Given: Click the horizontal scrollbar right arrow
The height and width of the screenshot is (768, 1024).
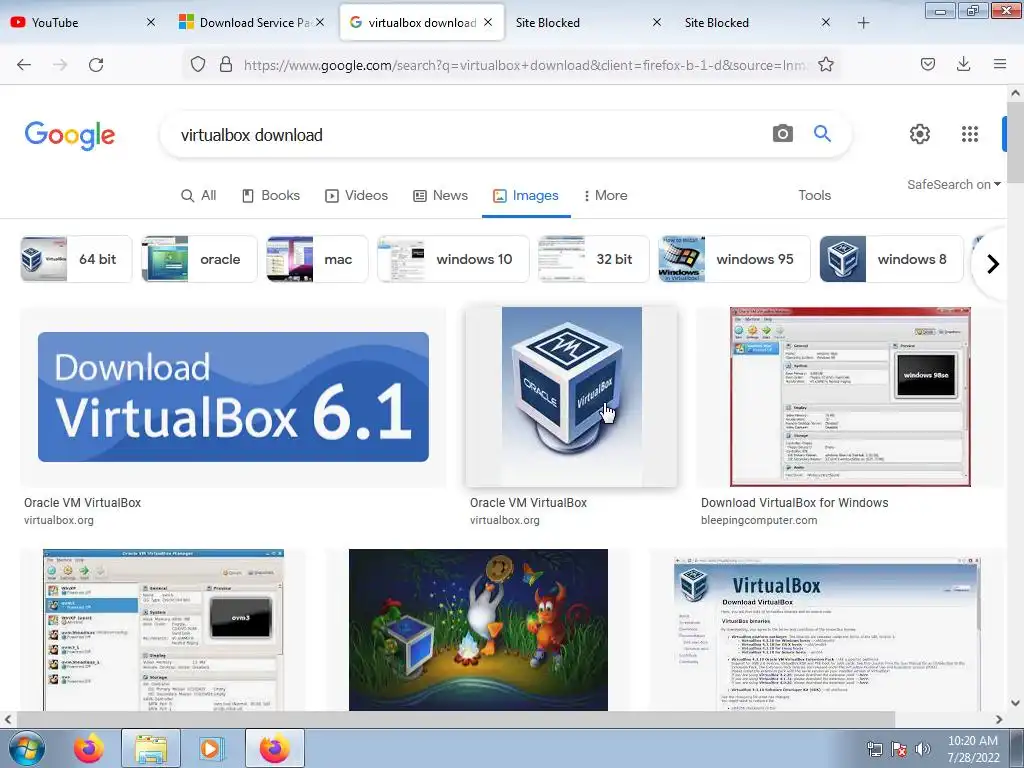Looking at the screenshot, I should coord(999,720).
